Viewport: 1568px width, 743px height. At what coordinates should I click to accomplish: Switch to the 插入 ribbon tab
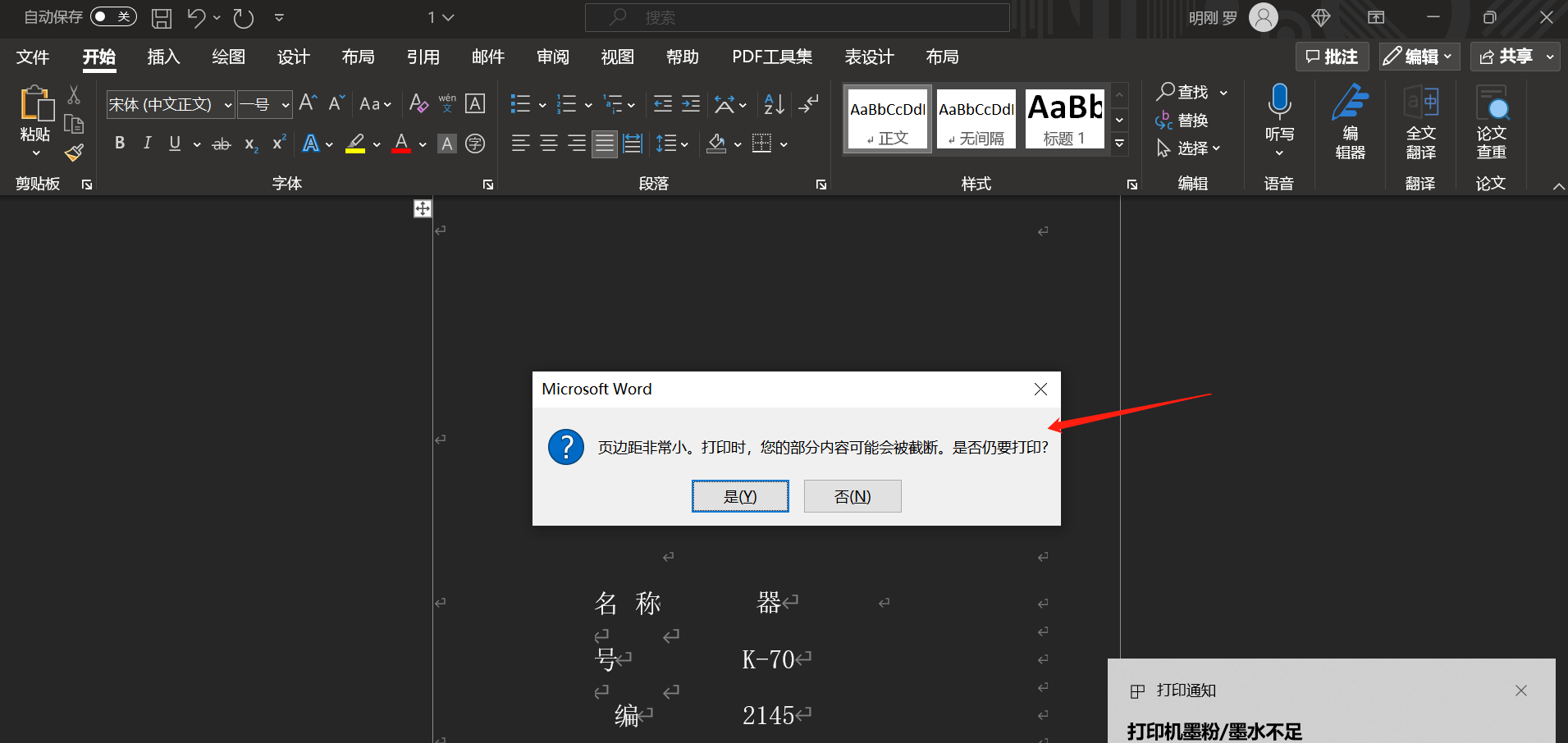tap(162, 57)
